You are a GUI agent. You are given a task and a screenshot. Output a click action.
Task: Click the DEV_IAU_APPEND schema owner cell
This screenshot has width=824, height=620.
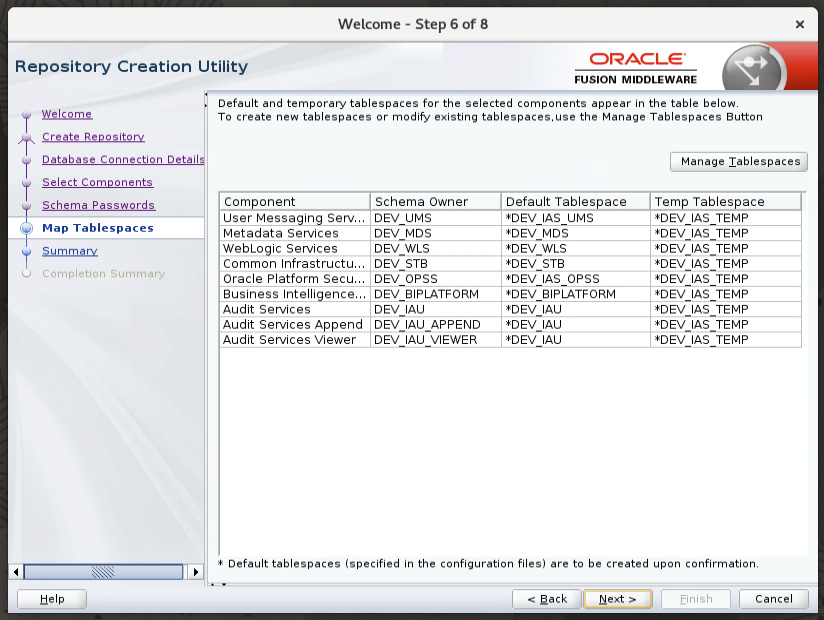click(436, 325)
